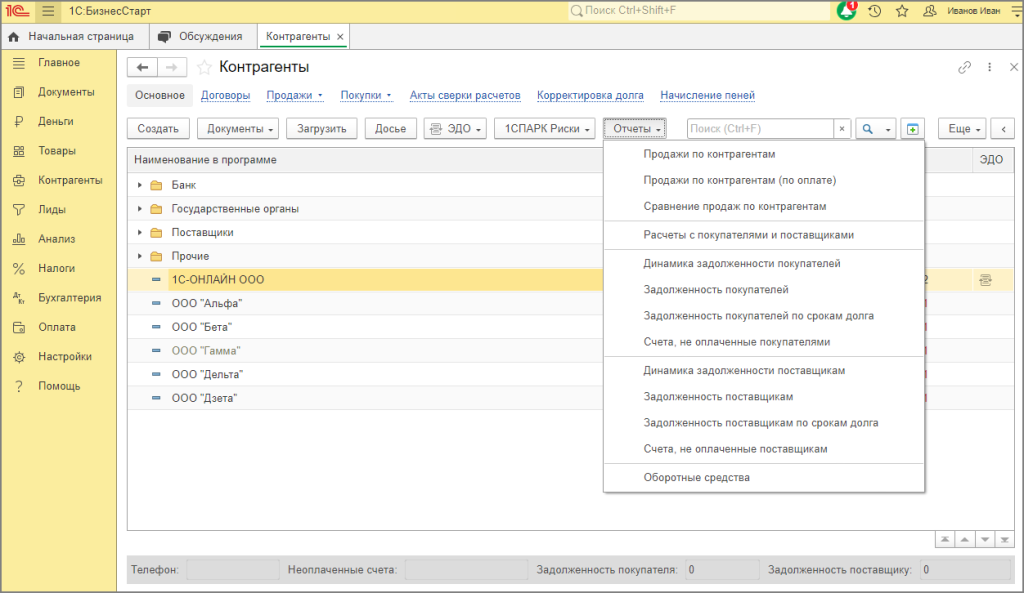Open the 1C main hamburger menu
The width and height of the screenshot is (1024, 593).
click(48, 11)
